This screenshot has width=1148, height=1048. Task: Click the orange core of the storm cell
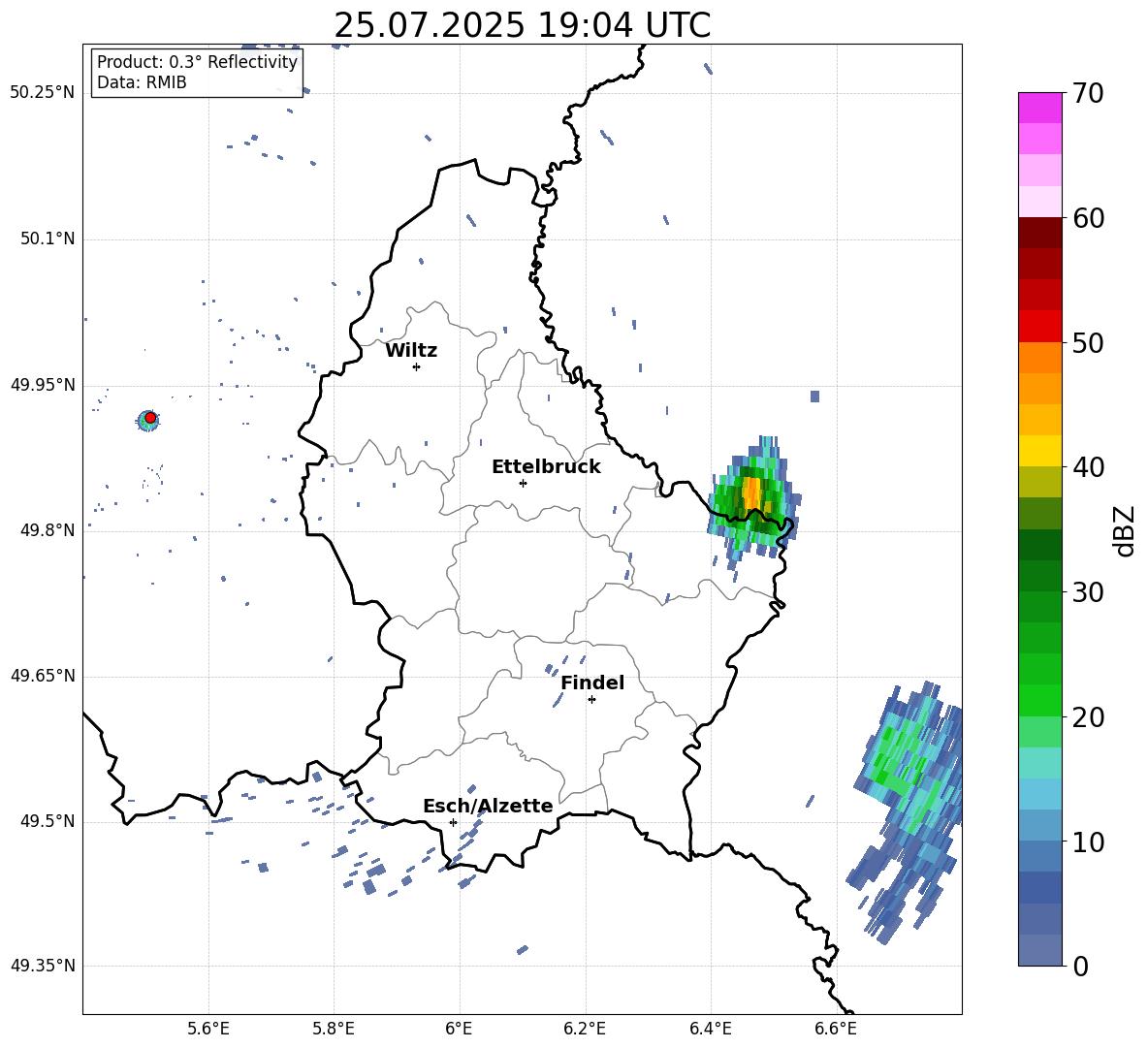coord(752,494)
